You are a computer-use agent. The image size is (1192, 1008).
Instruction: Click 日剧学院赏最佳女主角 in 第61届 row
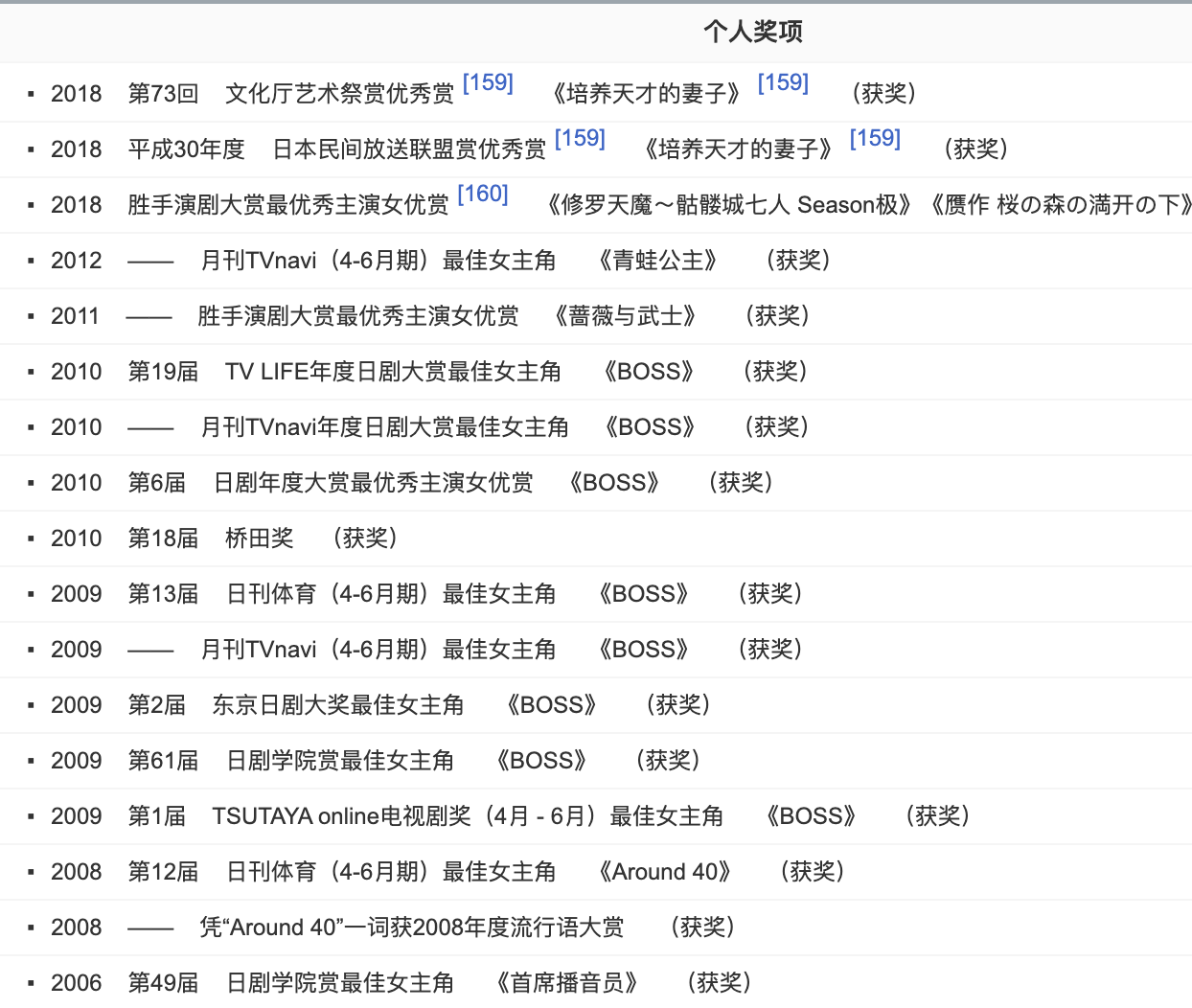click(340, 761)
